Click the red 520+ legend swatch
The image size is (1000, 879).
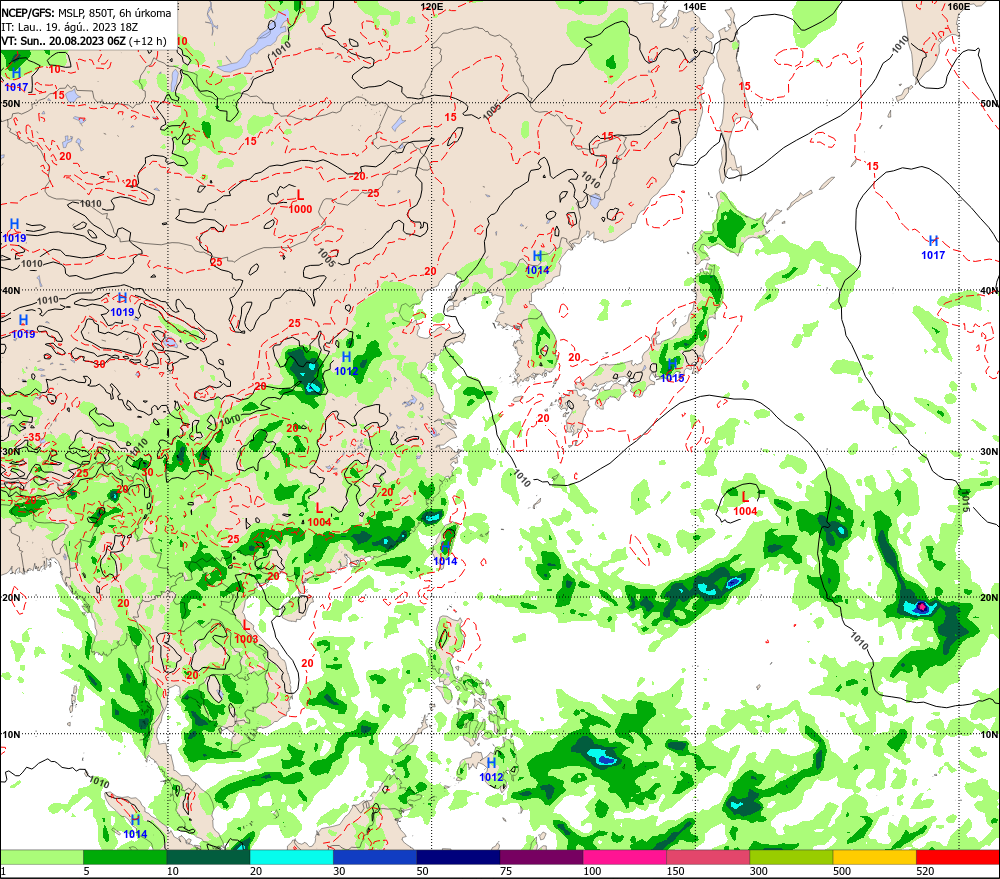point(957,857)
